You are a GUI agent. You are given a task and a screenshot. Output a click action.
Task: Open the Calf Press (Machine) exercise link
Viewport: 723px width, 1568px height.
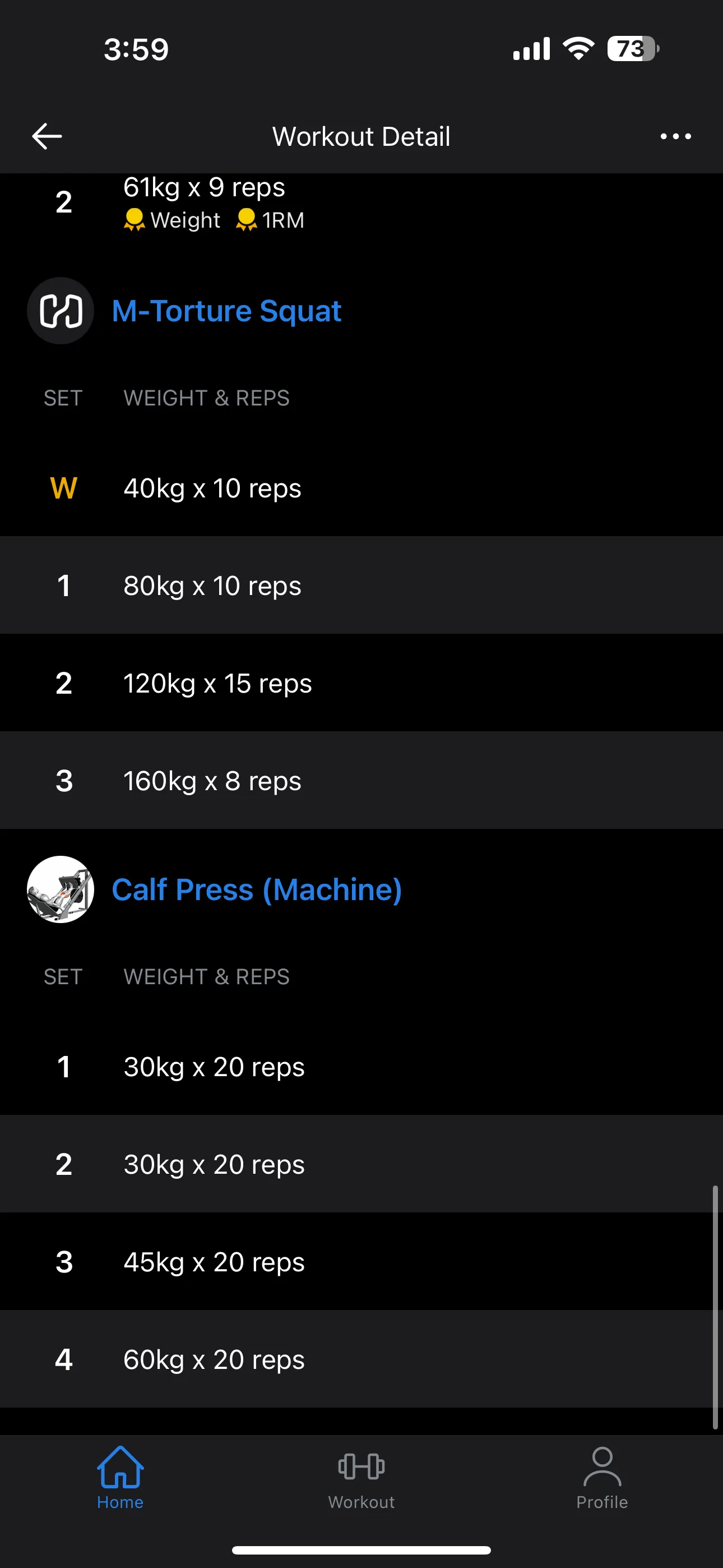click(257, 889)
